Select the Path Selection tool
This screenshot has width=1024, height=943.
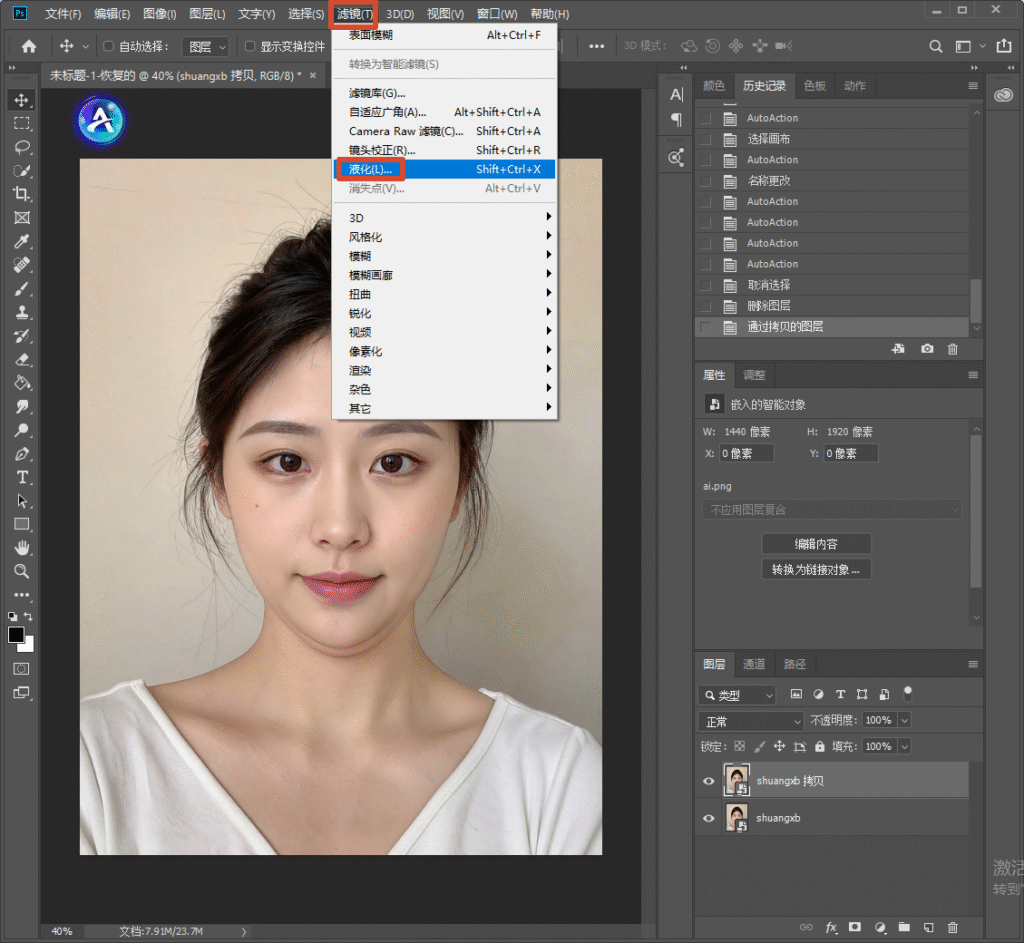(x=22, y=501)
